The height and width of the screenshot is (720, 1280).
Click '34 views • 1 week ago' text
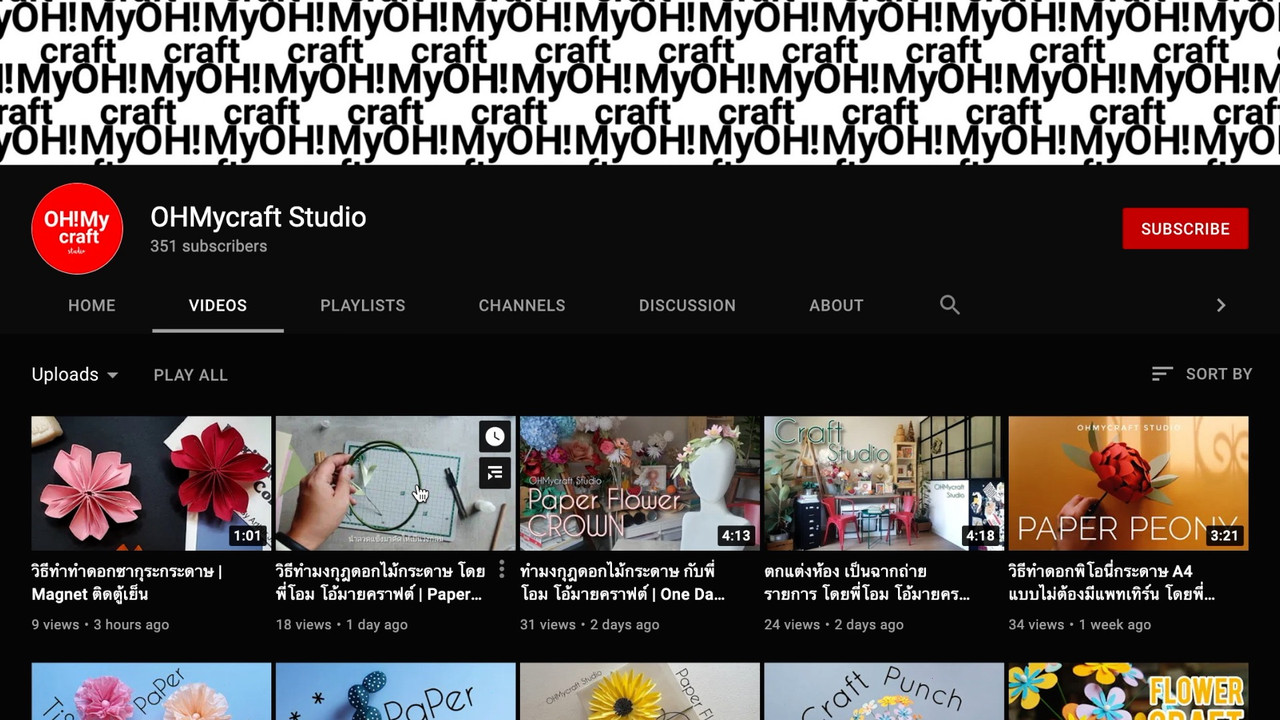click(1080, 624)
